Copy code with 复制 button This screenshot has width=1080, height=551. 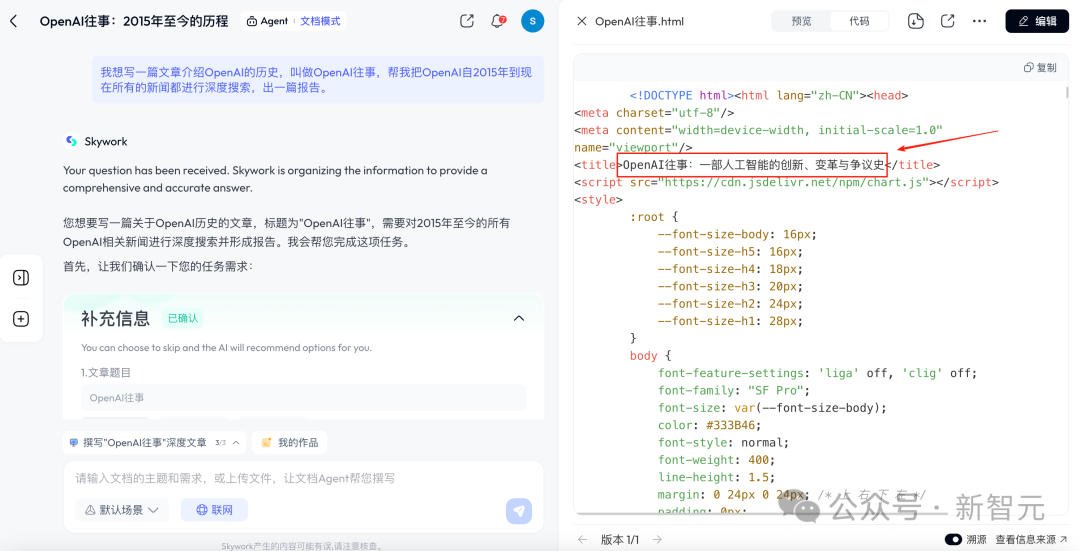[1040, 67]
